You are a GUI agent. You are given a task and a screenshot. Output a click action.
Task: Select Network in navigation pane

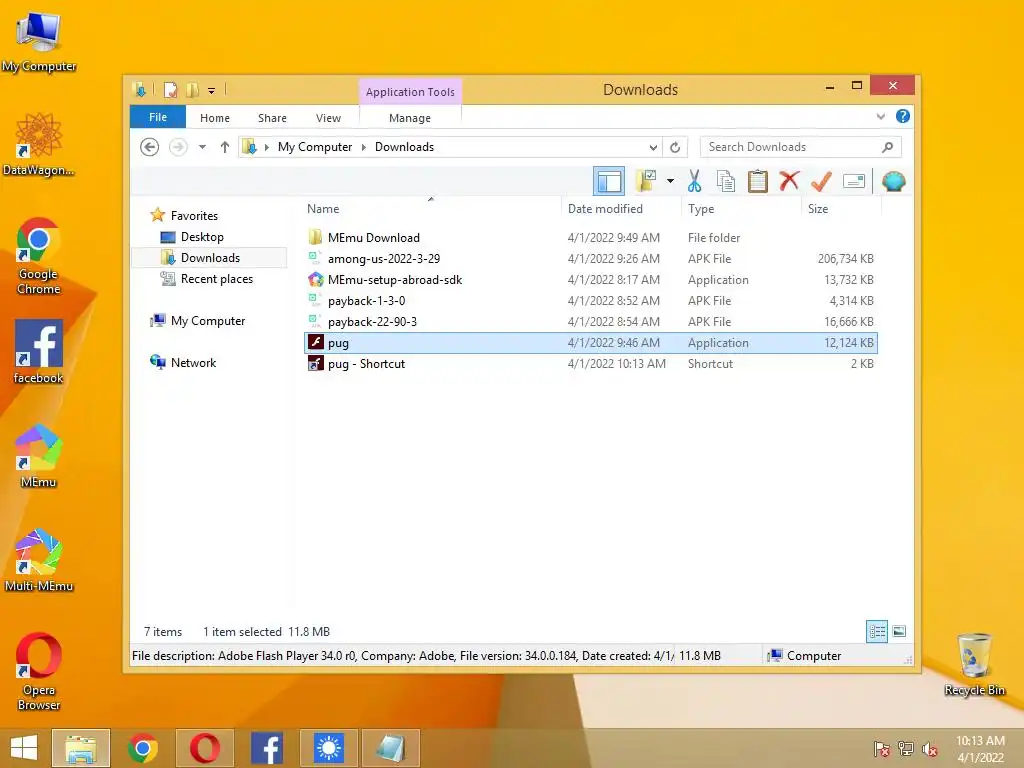[193, 362]
